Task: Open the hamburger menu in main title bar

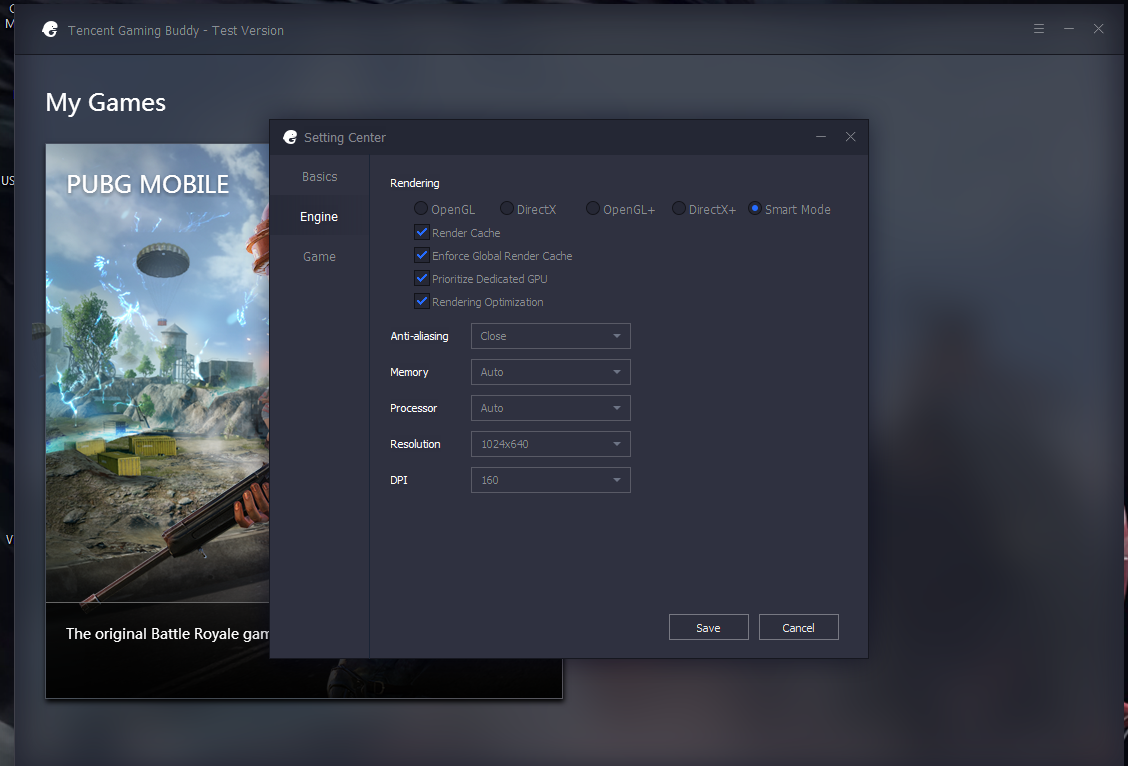Action: point(1039,29)
